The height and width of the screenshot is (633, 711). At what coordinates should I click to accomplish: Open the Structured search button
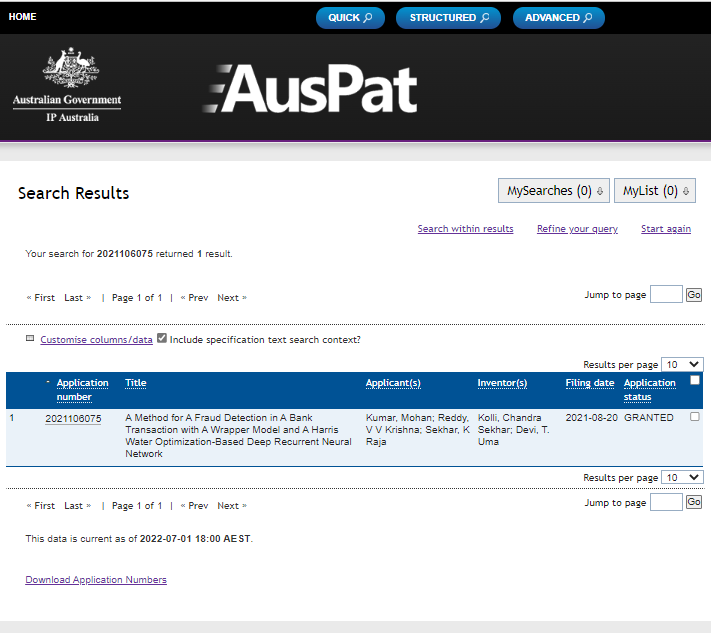tap(448, 18)
